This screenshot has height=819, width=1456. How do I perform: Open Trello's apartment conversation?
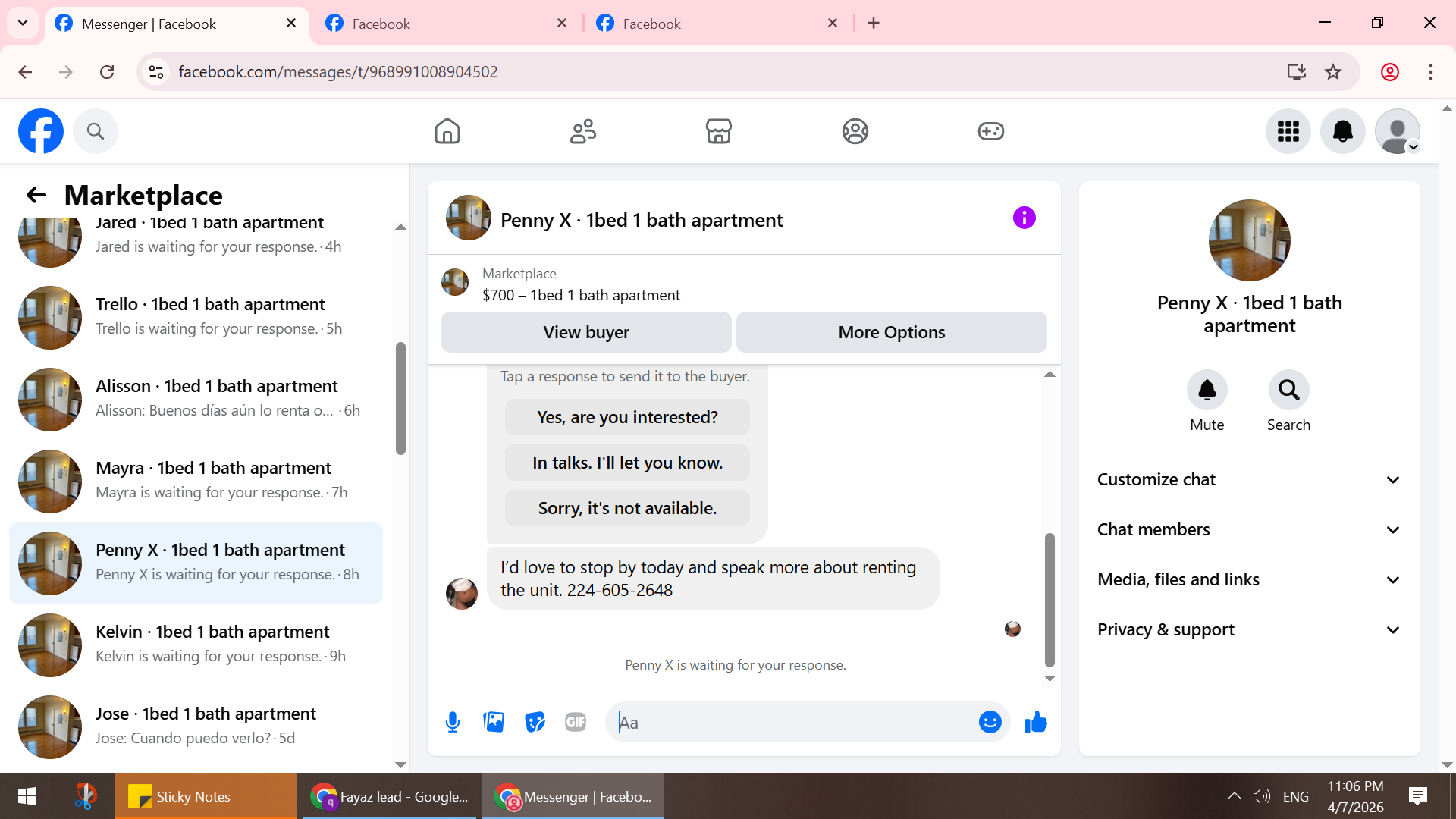pos(196,318)
